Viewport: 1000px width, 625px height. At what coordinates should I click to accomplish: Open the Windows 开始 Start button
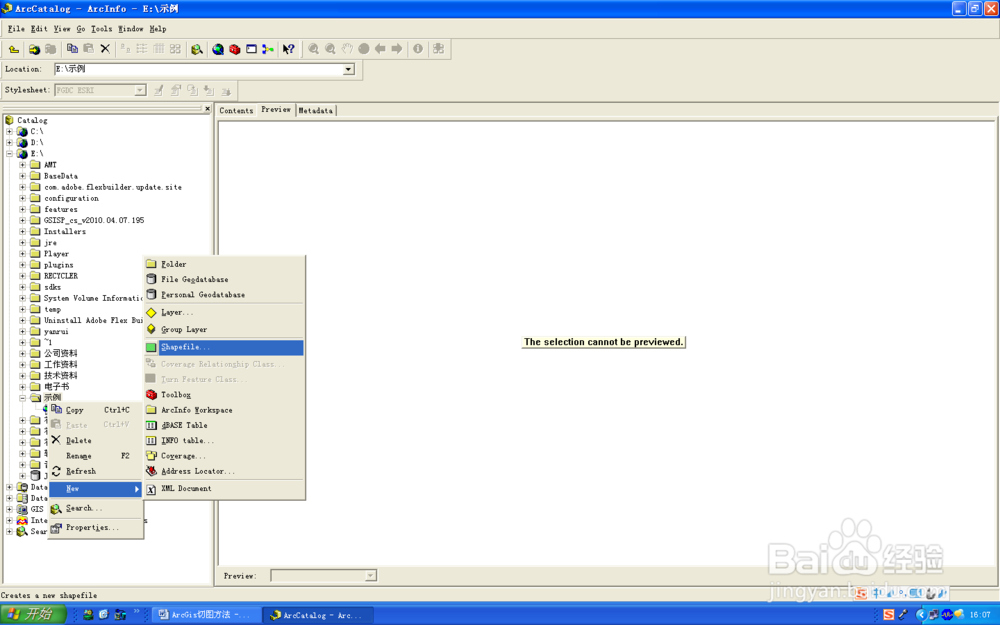click(x=33, y=614)
